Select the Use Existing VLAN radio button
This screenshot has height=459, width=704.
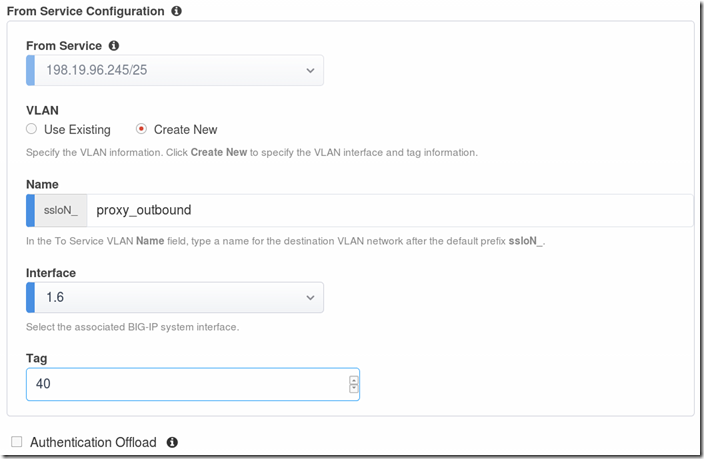coord(32,129)
